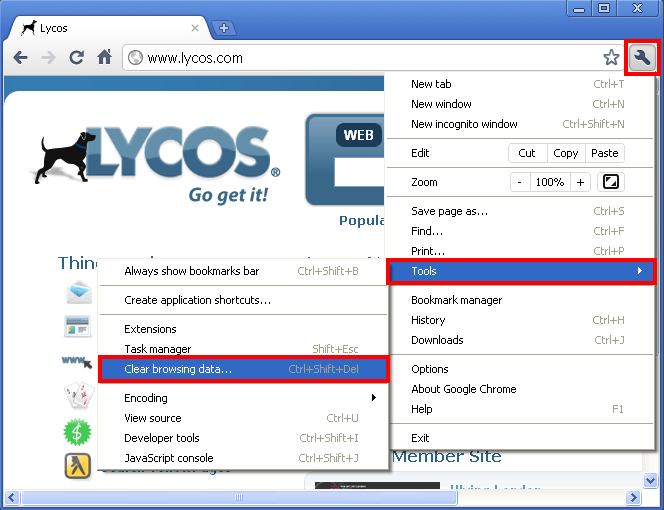Click the WEB search tab on page
664x510 pixels.
(x=358, y=135)
